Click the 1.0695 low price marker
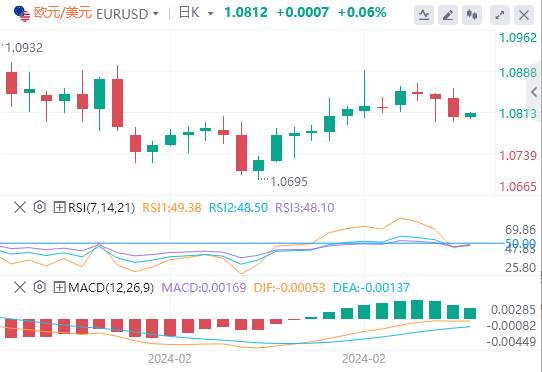Viewport: 542px width, 372px height. click(289, 182)
